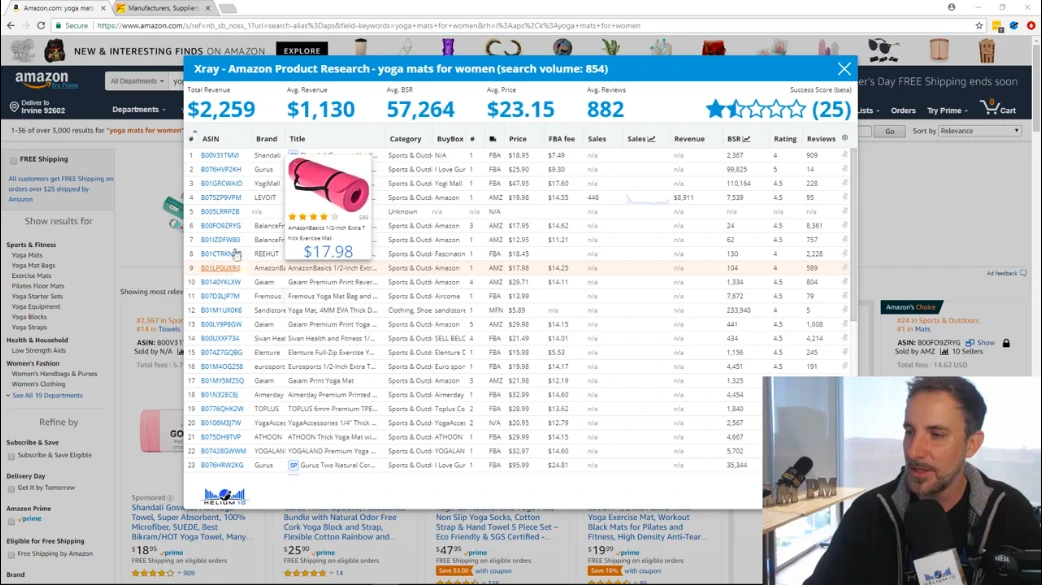Switch to the Manufacturers, Suppliers browser tab
Screen dimensions: 1042x585
click(x=160, y=8)
